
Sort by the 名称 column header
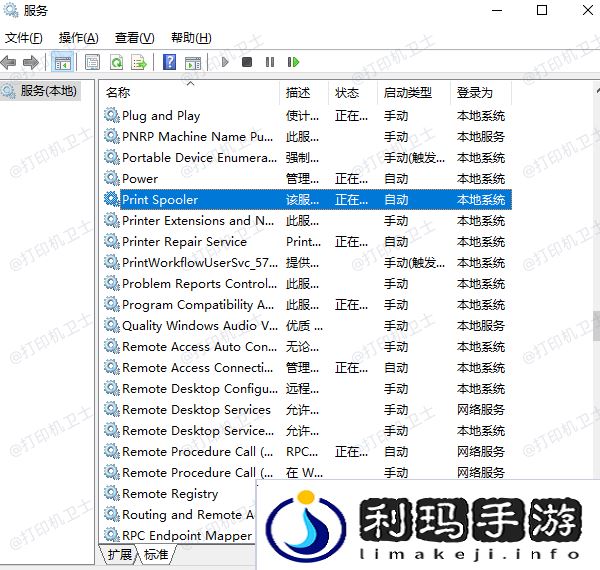tap(191, 93)
